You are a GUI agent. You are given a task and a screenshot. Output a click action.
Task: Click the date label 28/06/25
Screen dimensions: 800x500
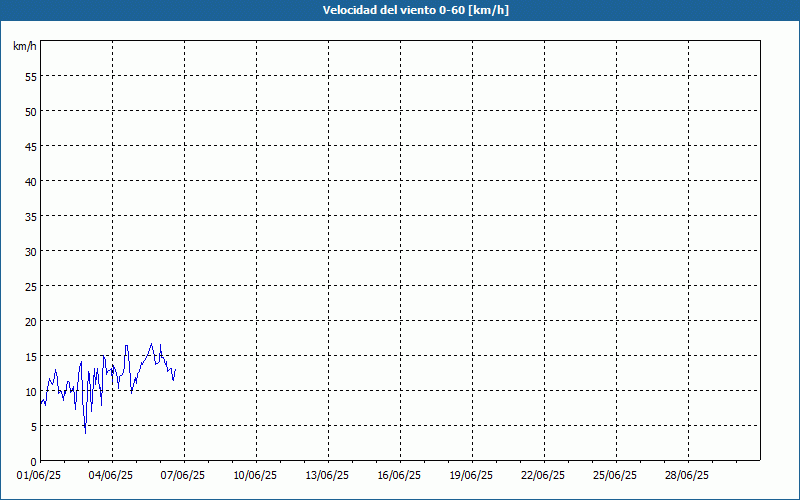point(687,476)
